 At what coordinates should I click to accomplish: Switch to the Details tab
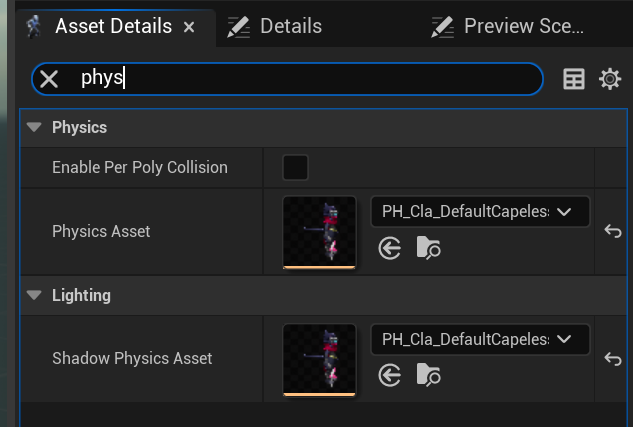coord(275,27)
